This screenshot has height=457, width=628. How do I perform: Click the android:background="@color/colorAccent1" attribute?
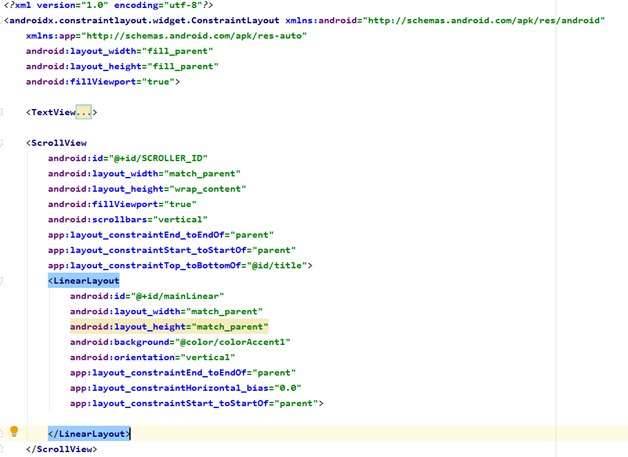pos(180,342)
